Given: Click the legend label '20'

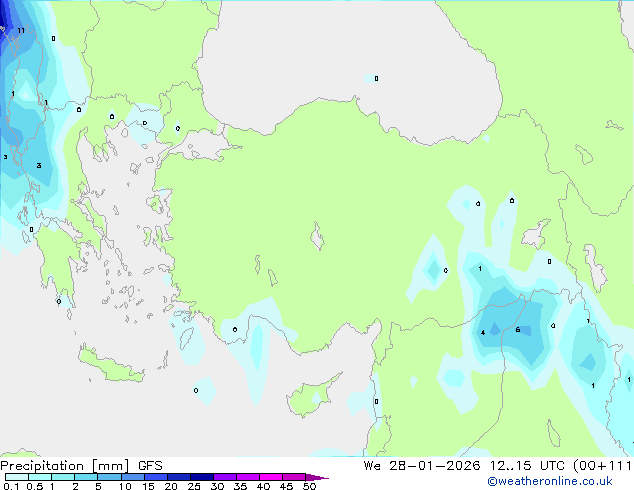Looking at the screenshot, I should [171, 486].
